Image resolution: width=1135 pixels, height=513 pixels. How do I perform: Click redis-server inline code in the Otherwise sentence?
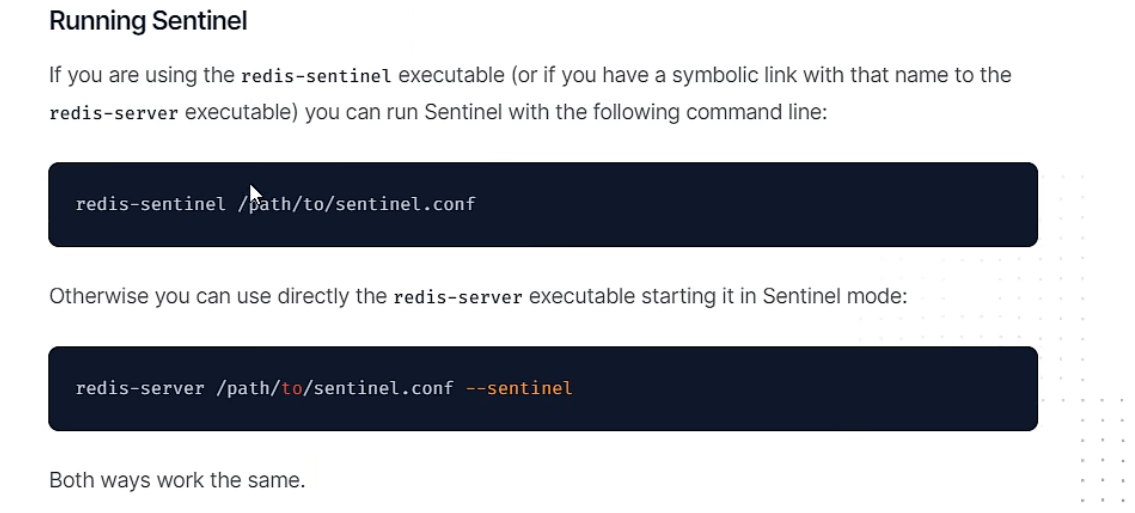click(x=457, y=297)
